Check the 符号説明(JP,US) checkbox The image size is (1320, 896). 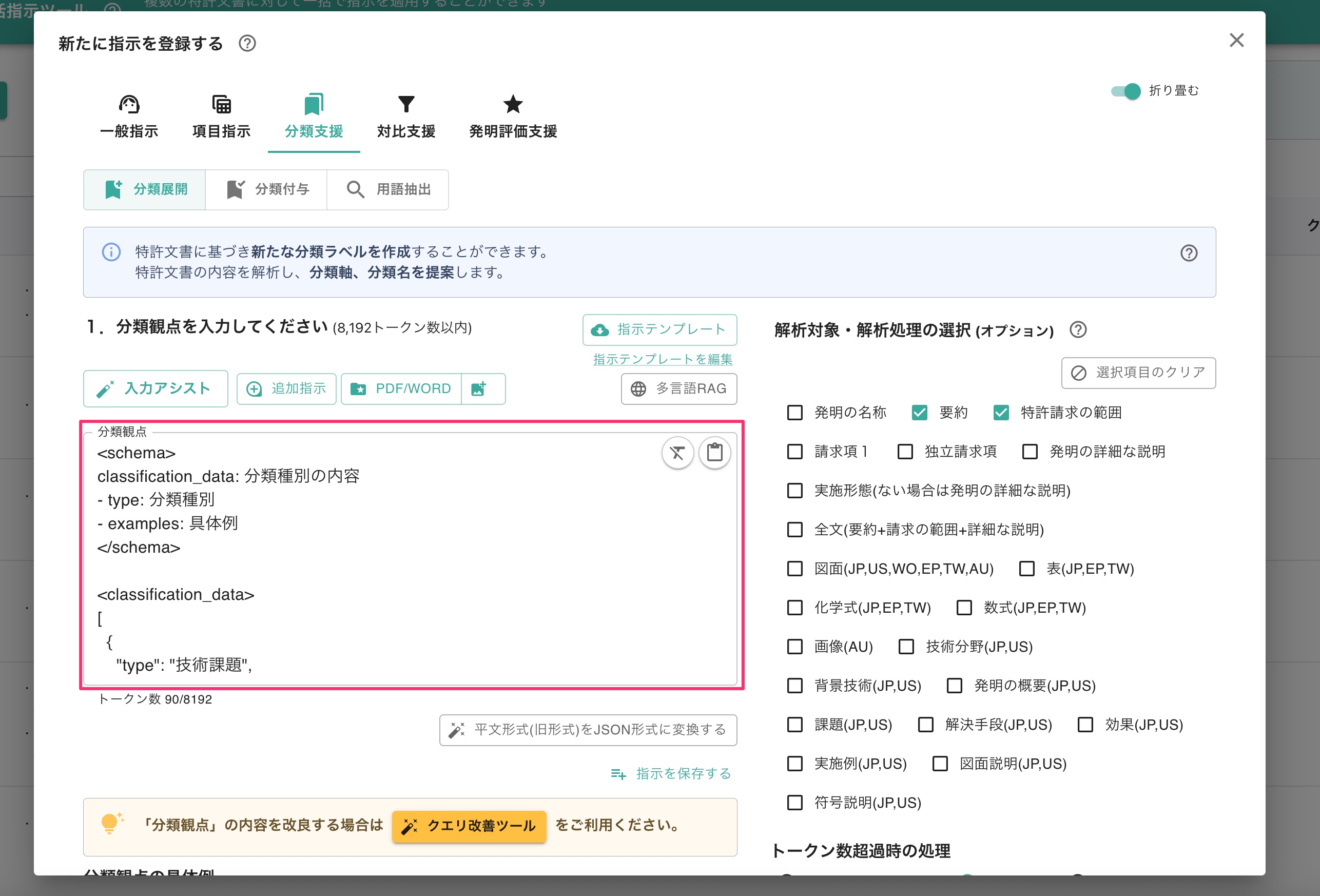tap(794, 803)
